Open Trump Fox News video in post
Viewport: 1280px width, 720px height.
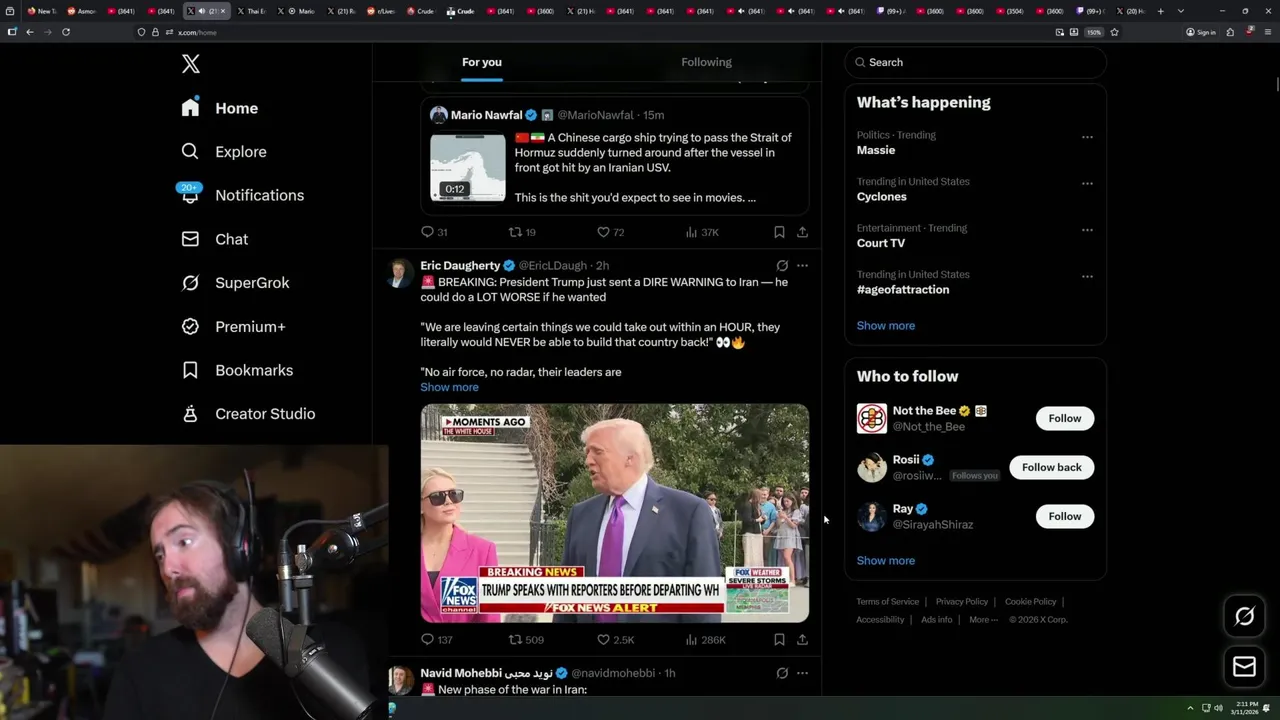(x=614, y=513)
